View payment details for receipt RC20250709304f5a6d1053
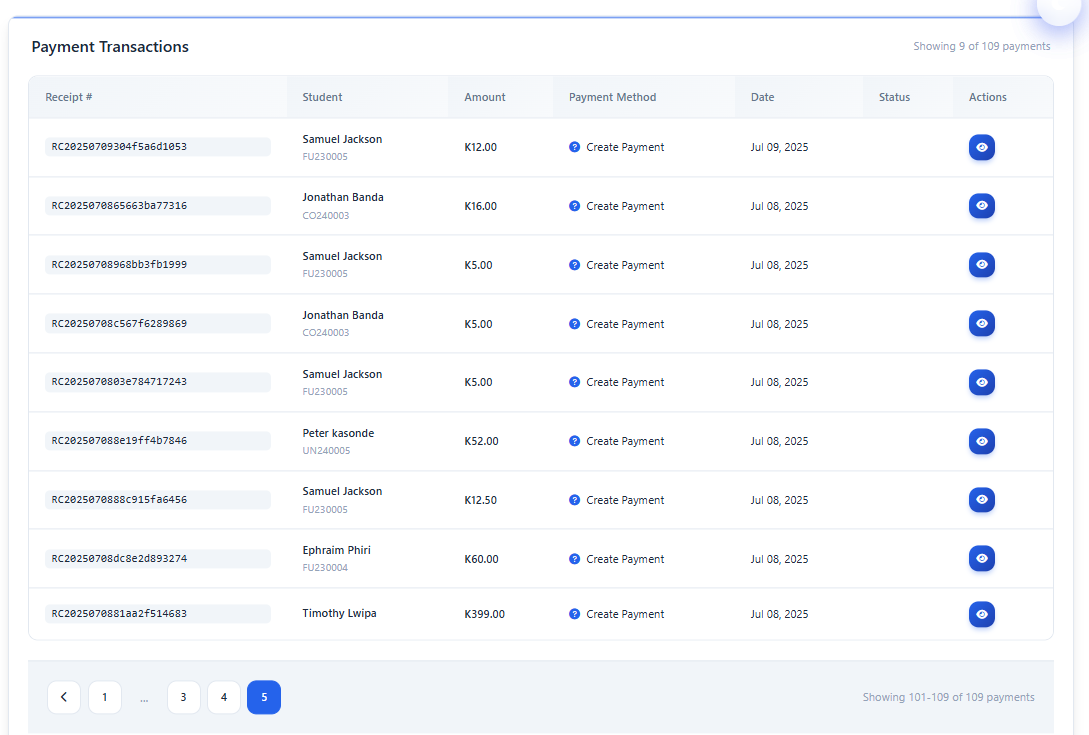This screenshot has height=735, width=1089. coord(981,147)
